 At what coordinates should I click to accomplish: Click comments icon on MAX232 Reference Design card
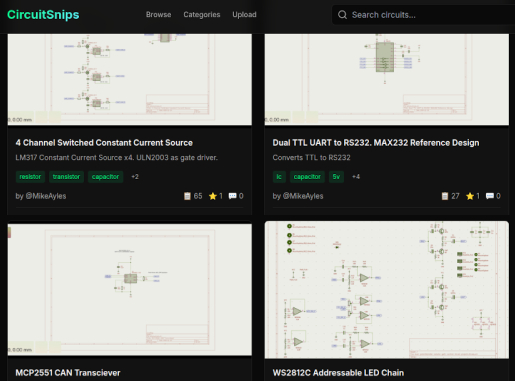[x=490, y=196]
